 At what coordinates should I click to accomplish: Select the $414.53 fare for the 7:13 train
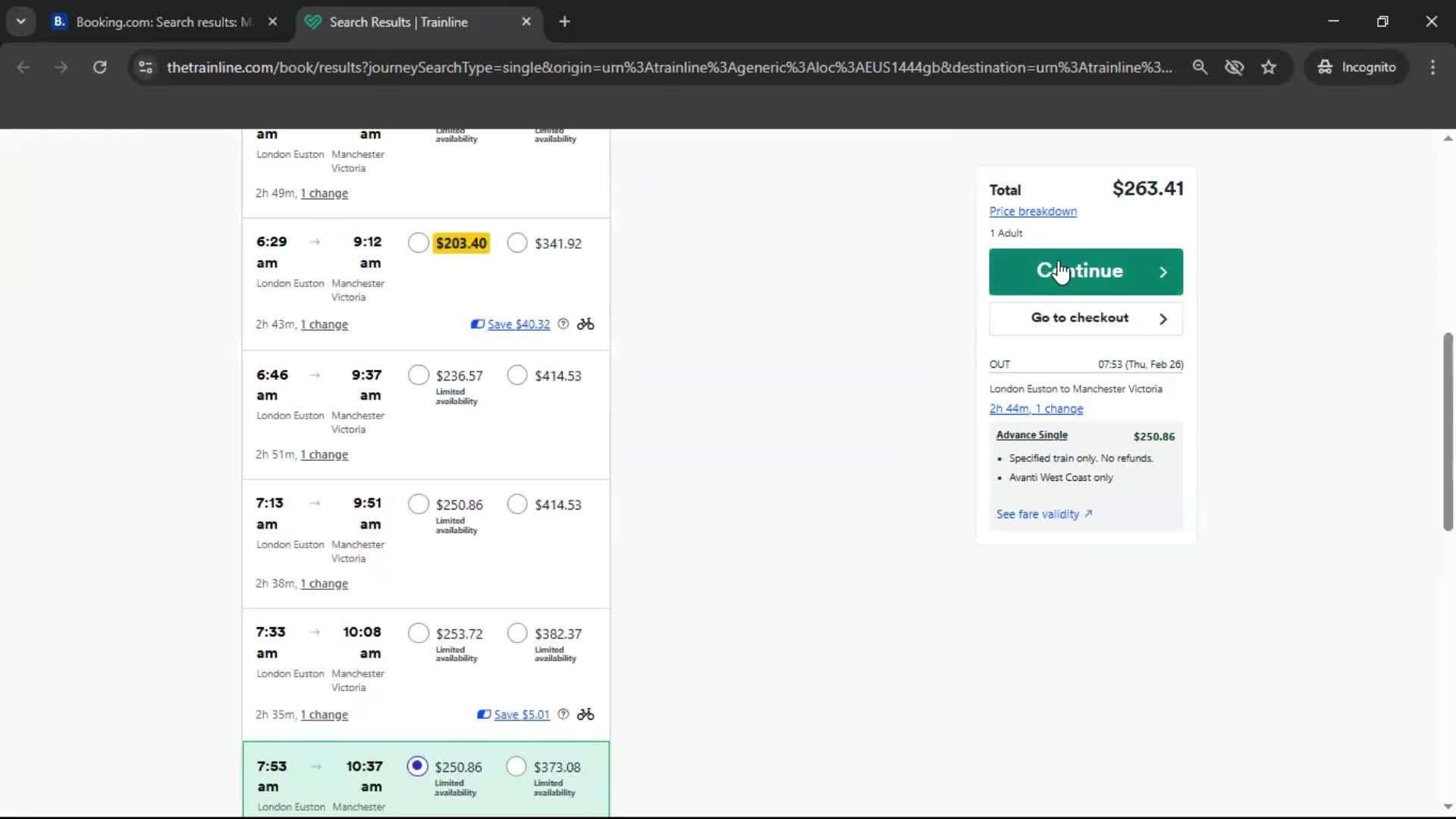point(518,503)
